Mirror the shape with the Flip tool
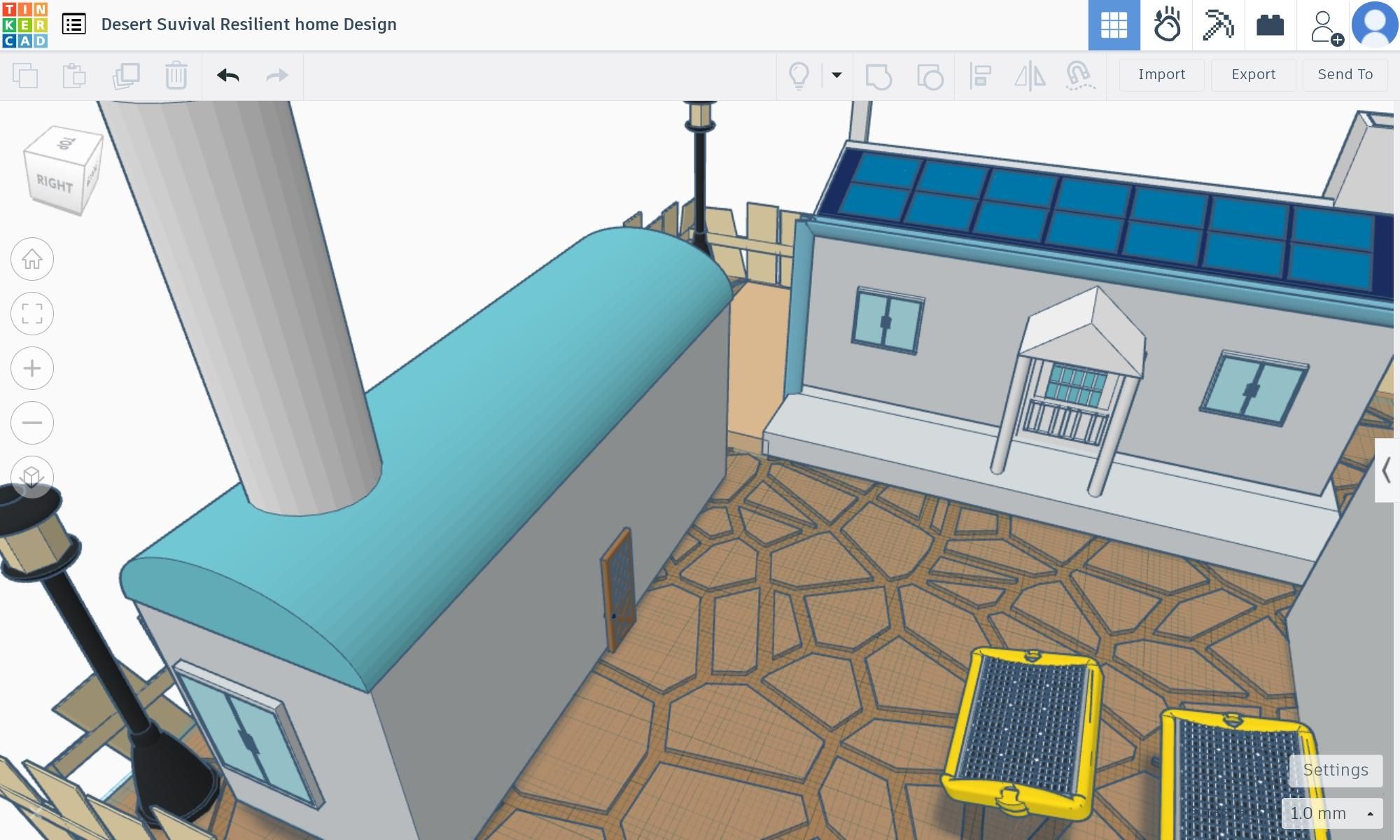The height and width of the screenshot is (840, 1400). (x=1030, y=75)
